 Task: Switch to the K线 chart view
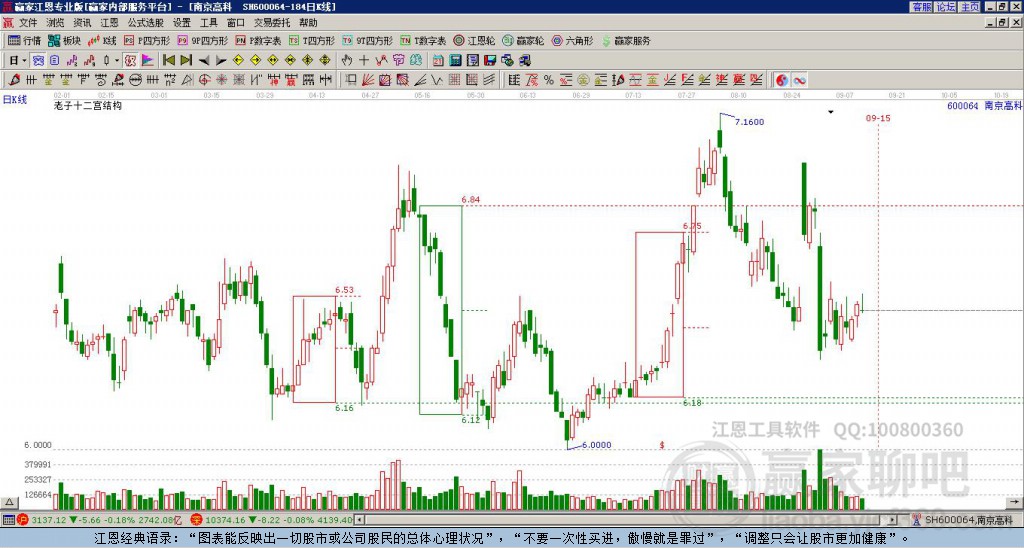[x=102, y=40]
